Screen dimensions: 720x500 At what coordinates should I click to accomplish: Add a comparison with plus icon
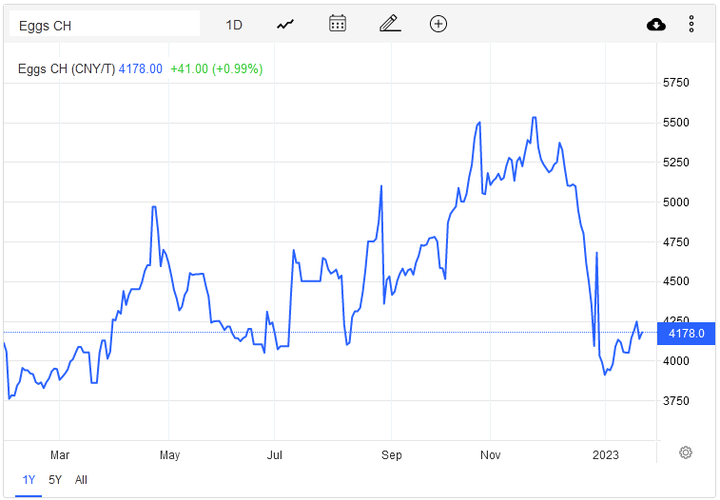pos(438,24)
